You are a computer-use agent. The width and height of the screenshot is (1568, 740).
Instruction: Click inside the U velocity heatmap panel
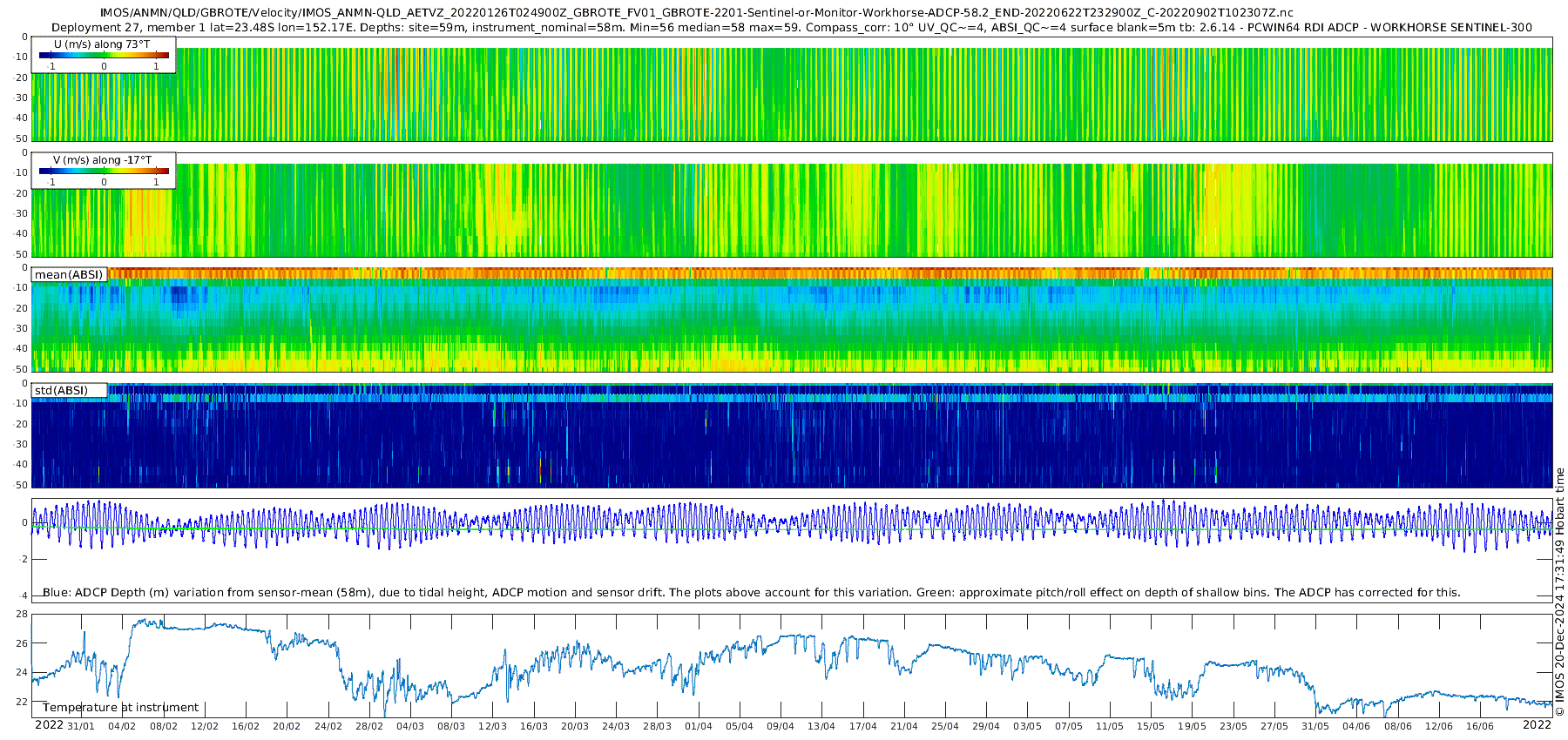pos(784,96)
